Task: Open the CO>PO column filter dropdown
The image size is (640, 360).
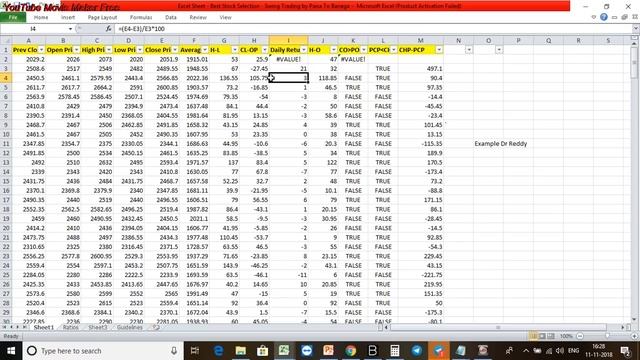Action: pyautogui.click(x=364, y=50)
